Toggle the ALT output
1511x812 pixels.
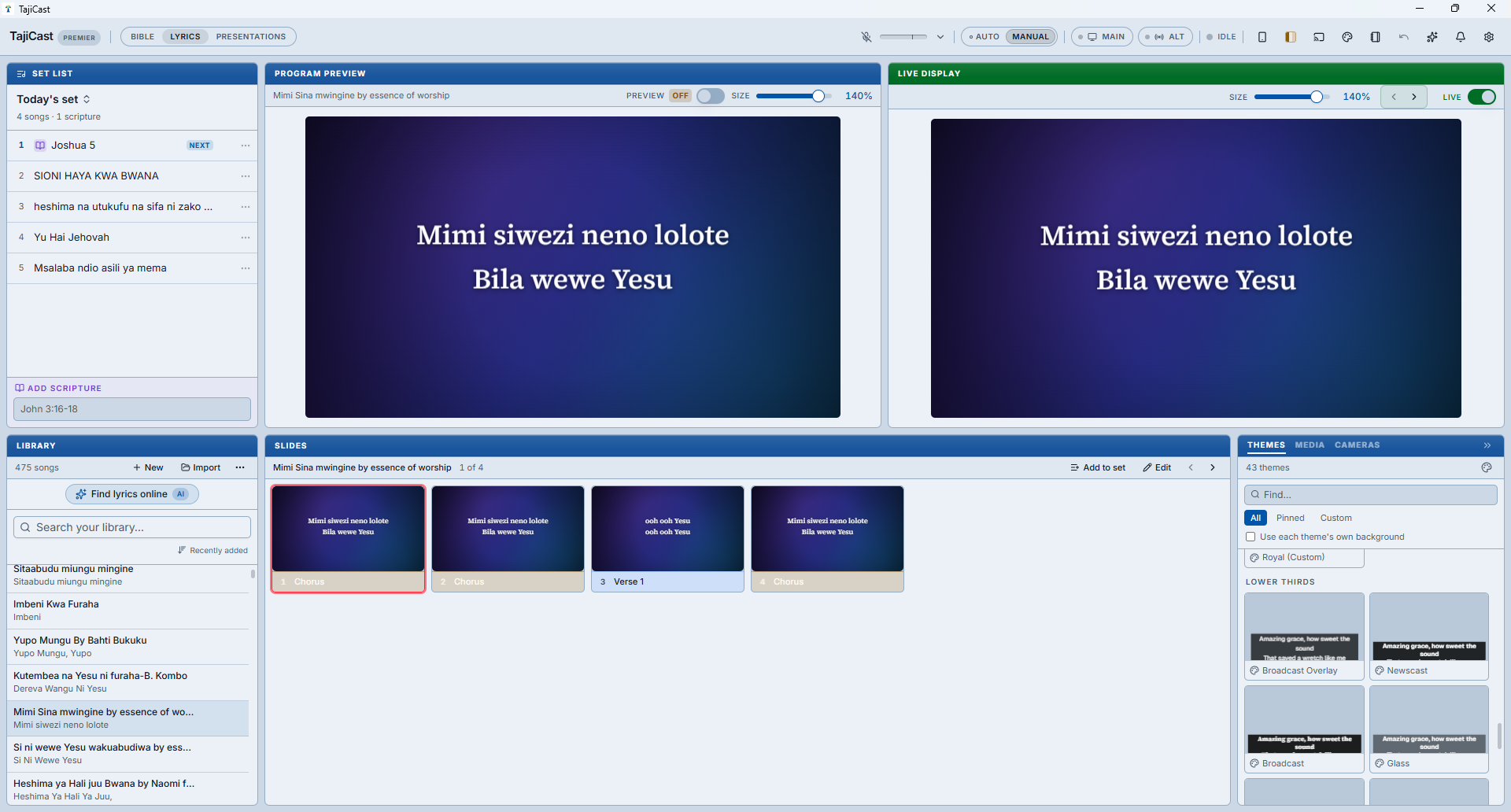tap(1166, 37)
